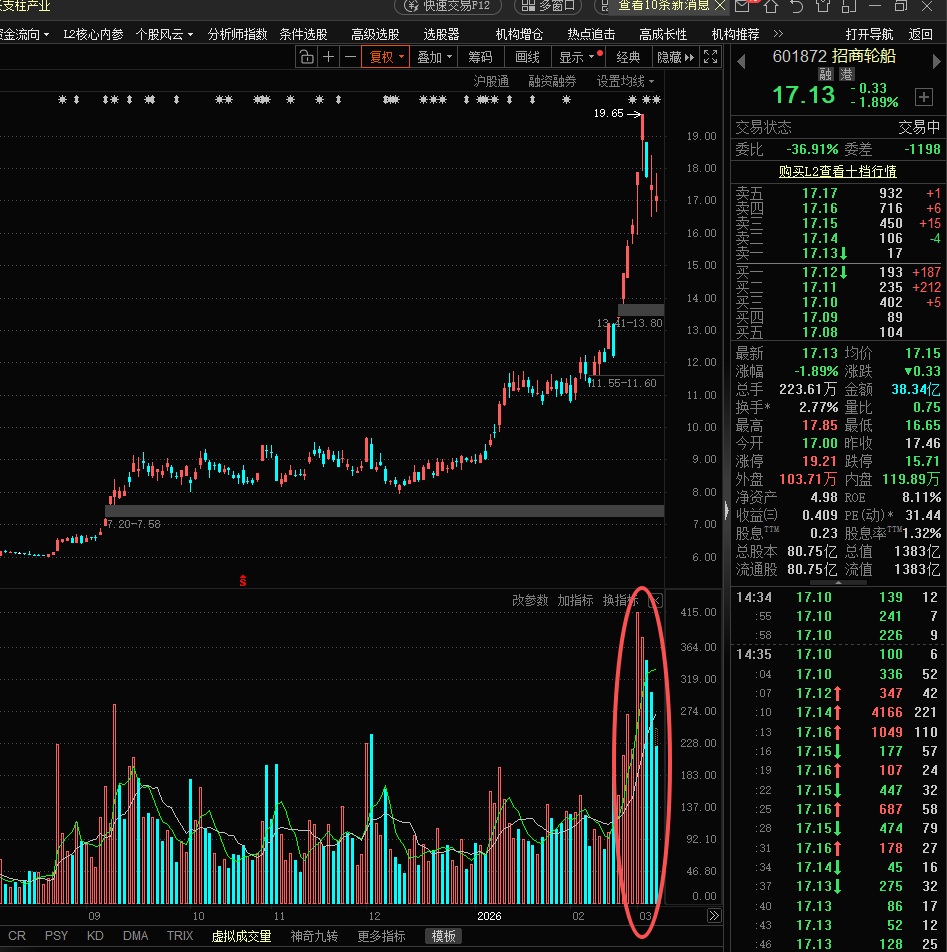Click 购买L2查看十档行情 link
This screenshot has width=947, height=952.
click(837, 171)
